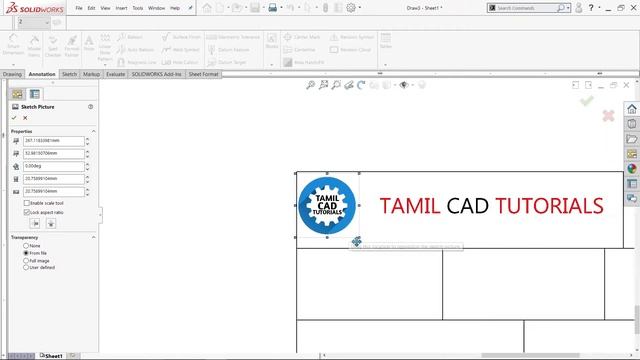Open Sketch Picture help question mark
Image resolution: width=640 pixels, height=360 pixels.
tap(91, 107)
